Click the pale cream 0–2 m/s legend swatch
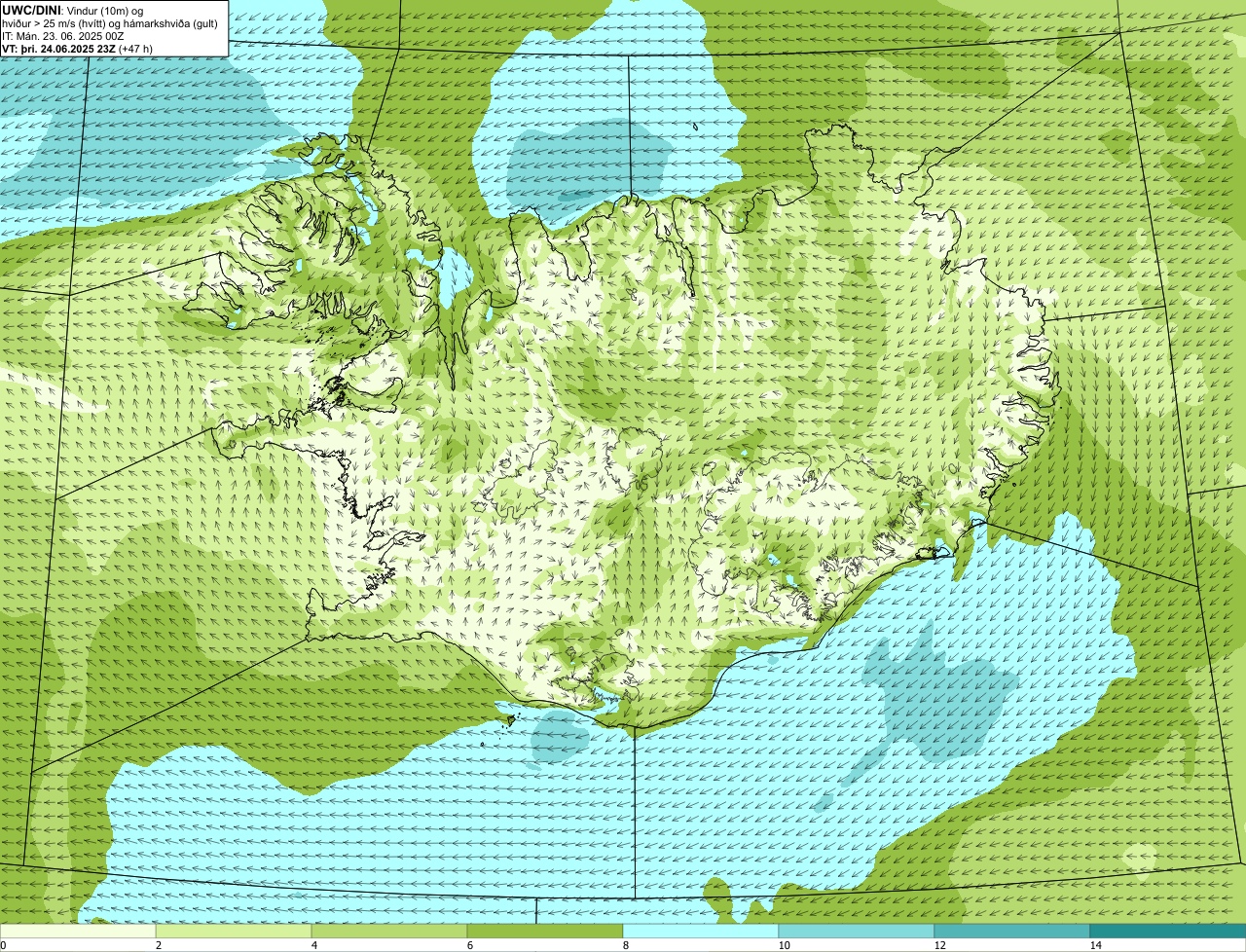1246x952 pixels. 78,931
